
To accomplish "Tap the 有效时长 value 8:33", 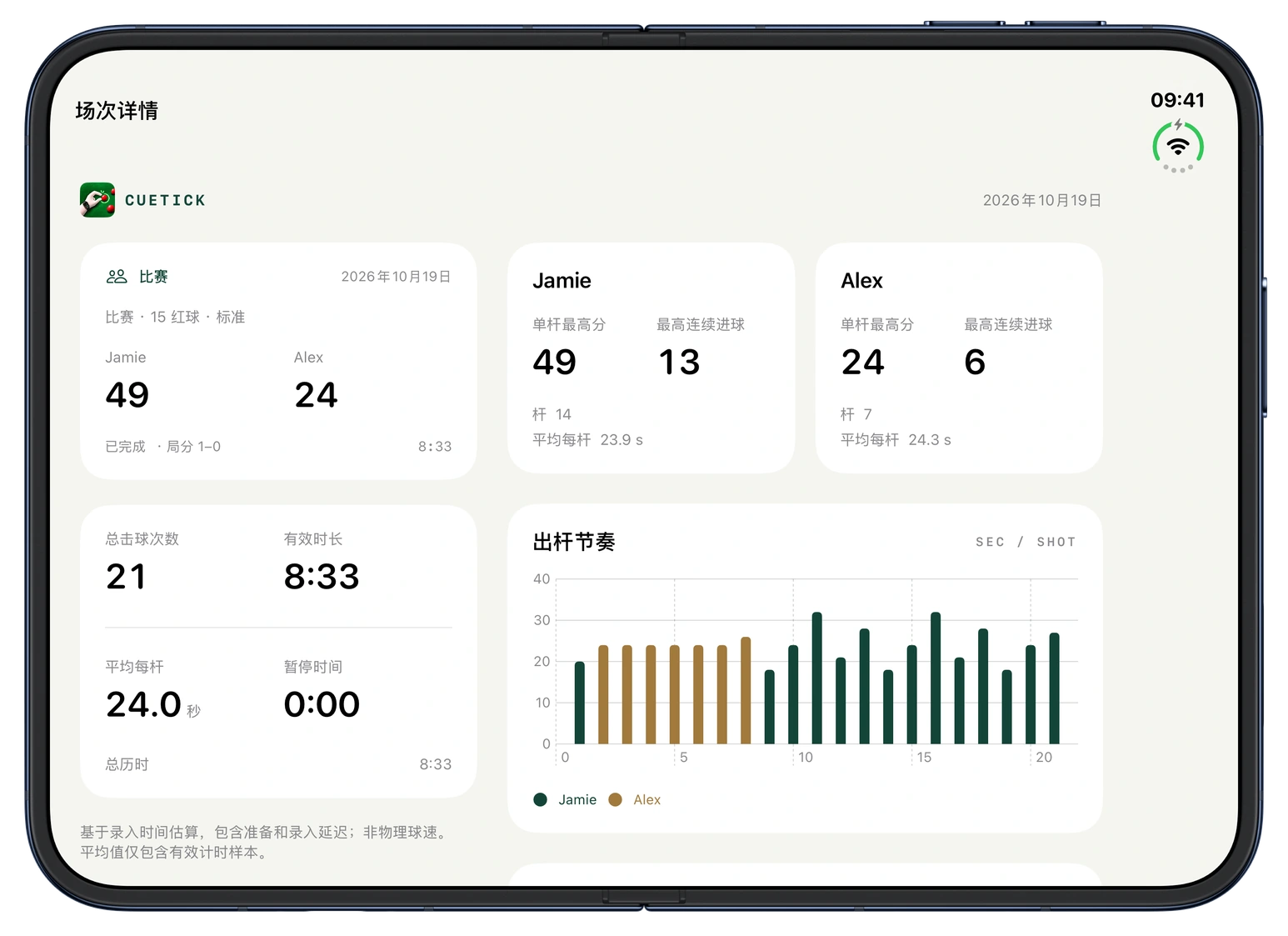I will [322, 577].
